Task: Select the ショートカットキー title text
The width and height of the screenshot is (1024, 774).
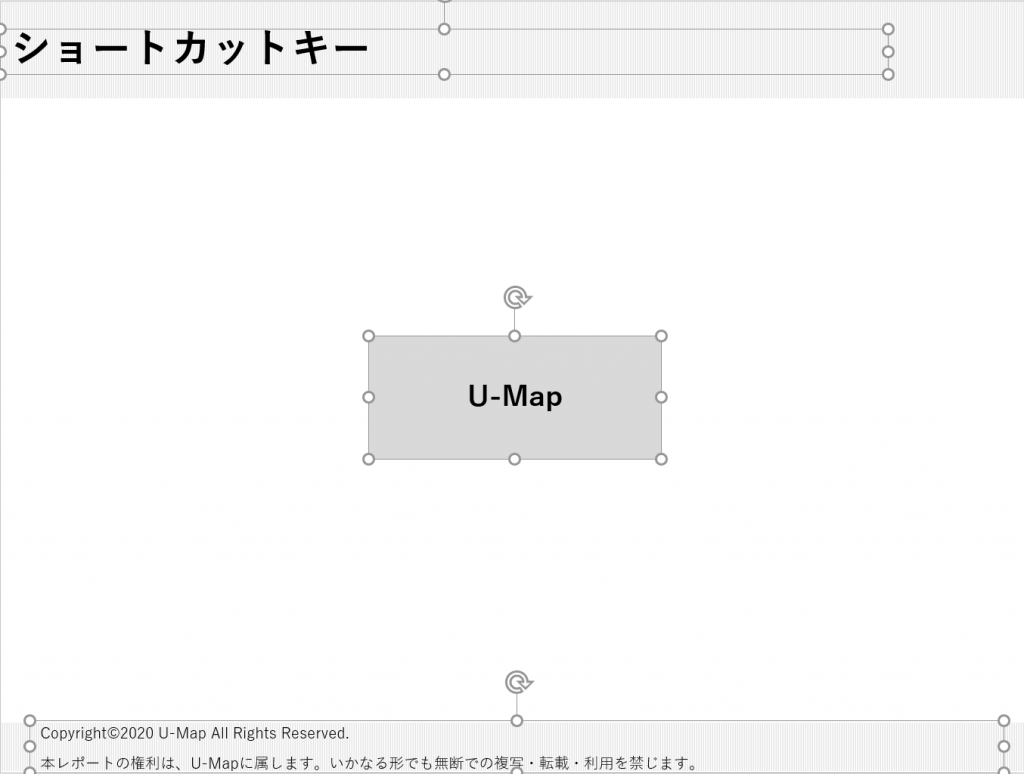Action: pos(191,50)
